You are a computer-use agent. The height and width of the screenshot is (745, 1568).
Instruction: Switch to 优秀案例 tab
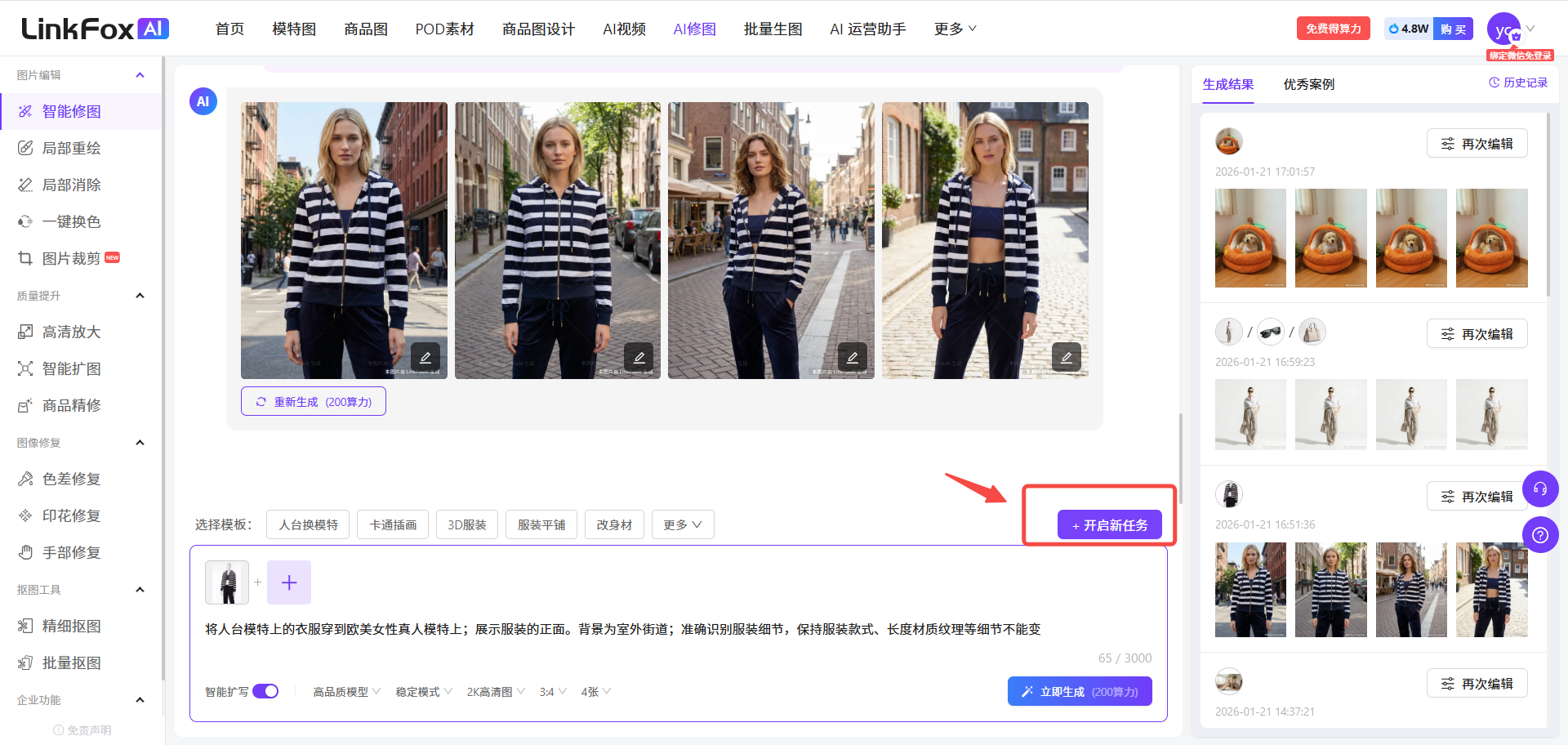(1308, 84)
